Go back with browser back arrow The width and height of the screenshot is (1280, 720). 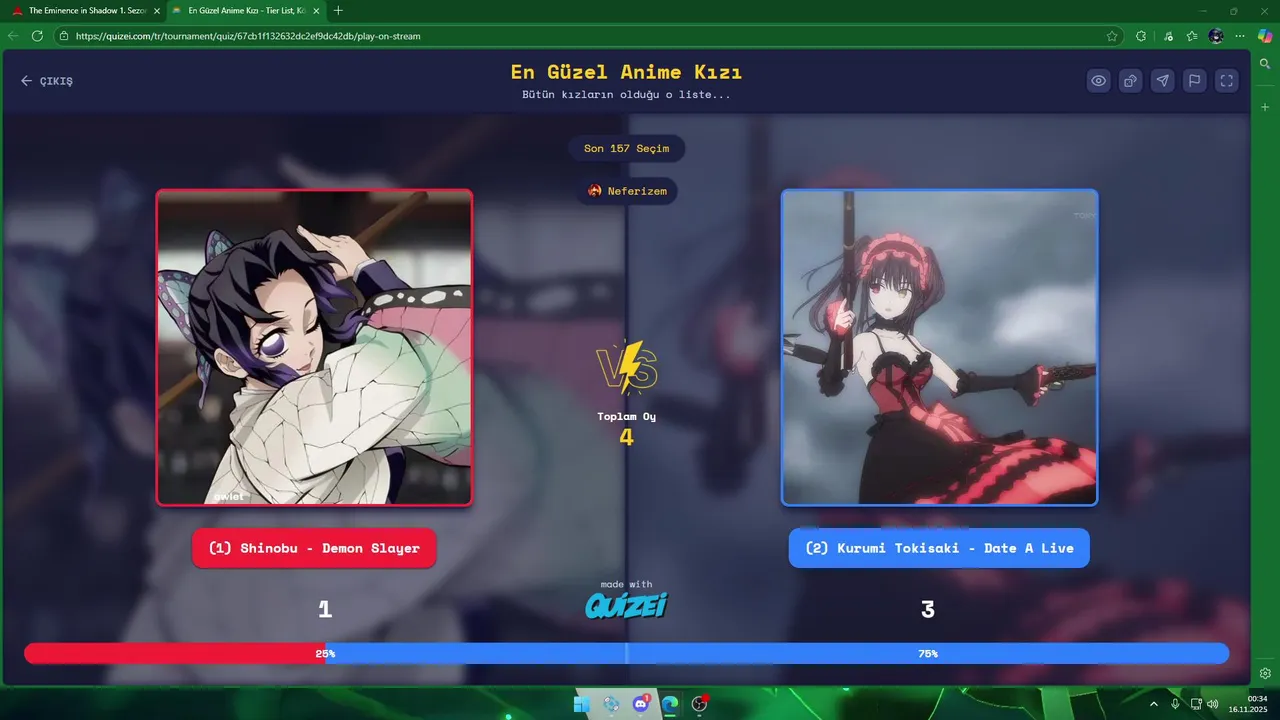click(13, 36)
